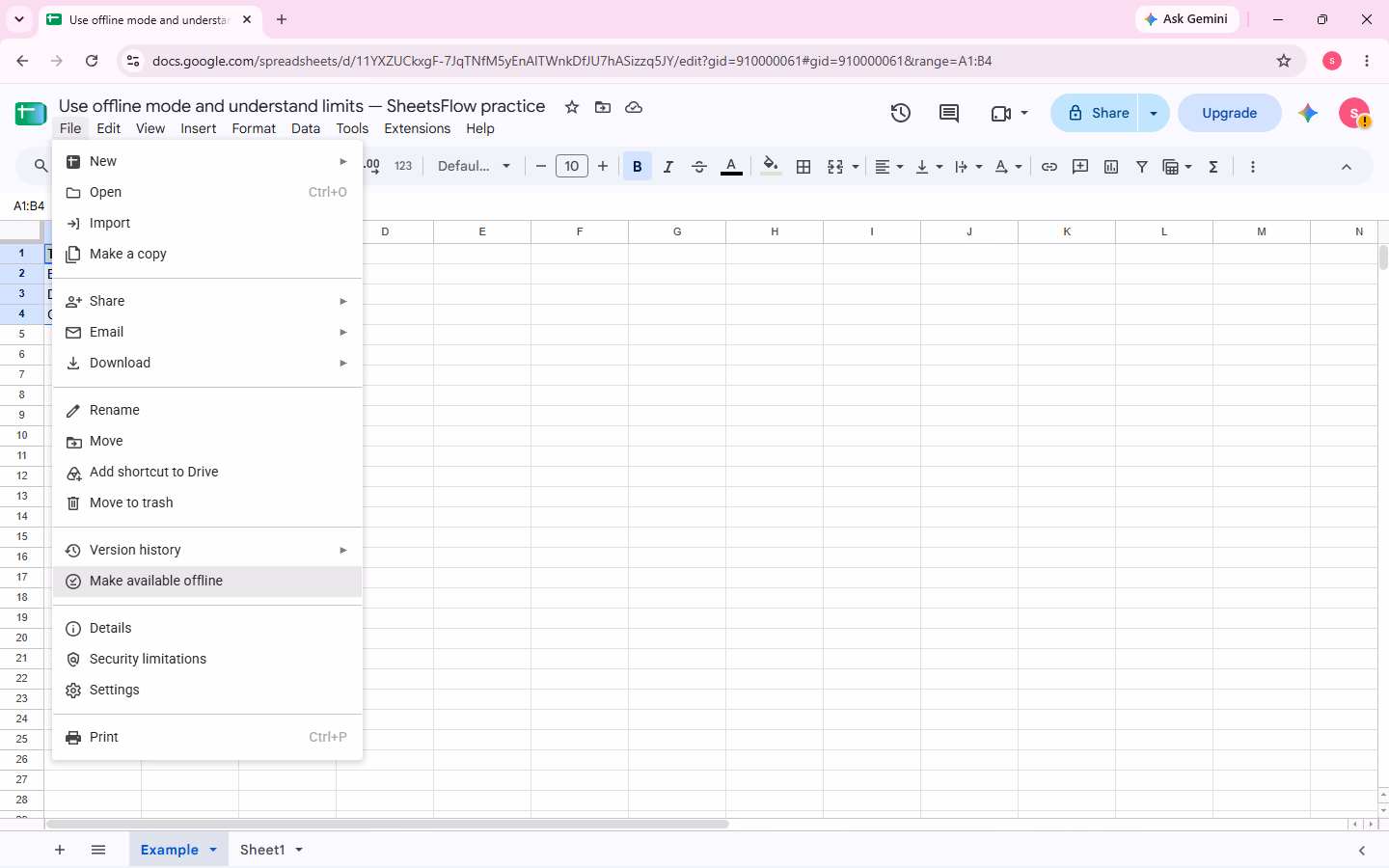
Task: Toggle bold formatting
Action: coord(638,167)
